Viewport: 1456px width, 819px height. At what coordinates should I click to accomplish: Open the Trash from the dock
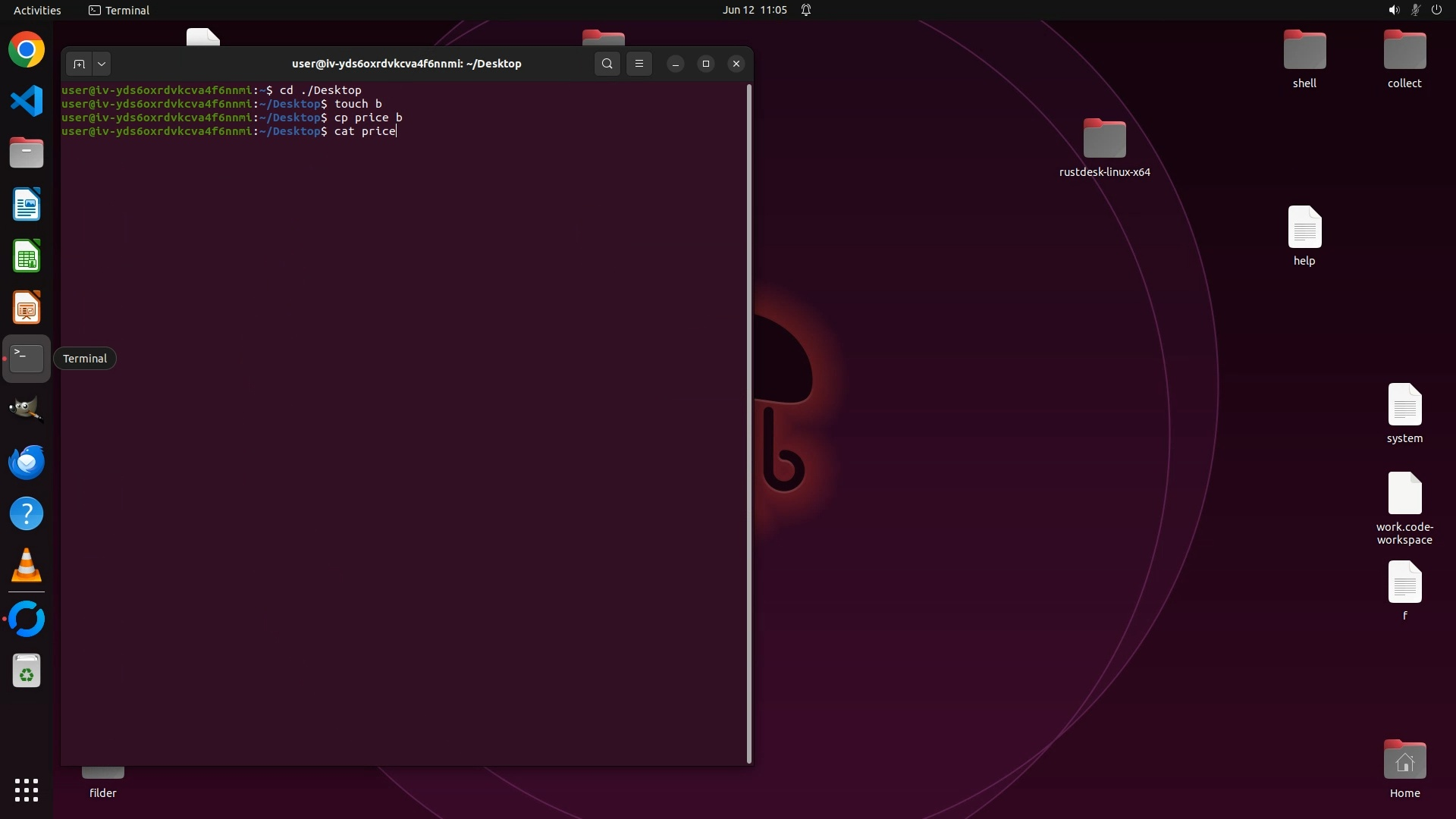click(27, 671)
